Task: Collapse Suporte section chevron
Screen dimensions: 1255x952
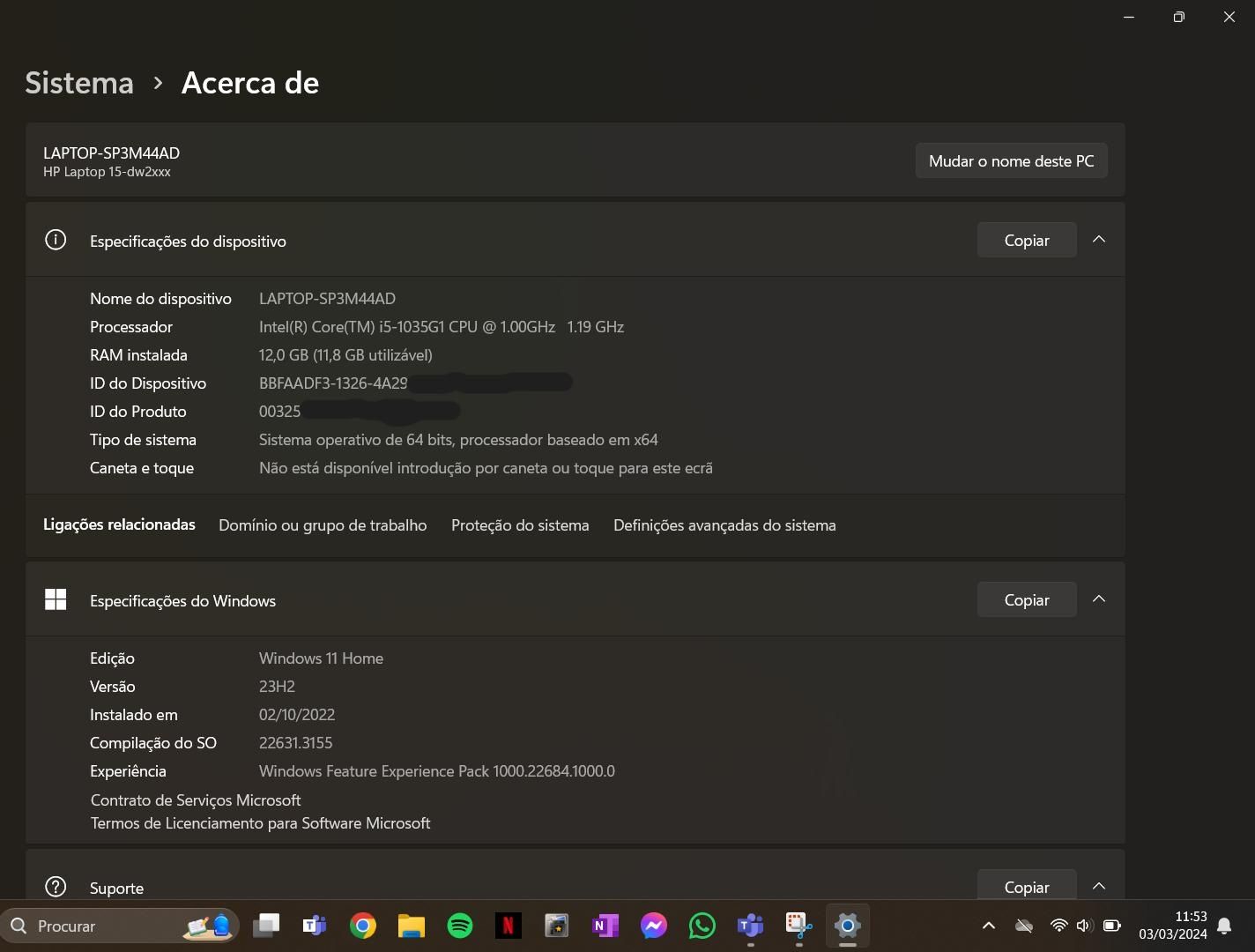Action: (1099, 886)
